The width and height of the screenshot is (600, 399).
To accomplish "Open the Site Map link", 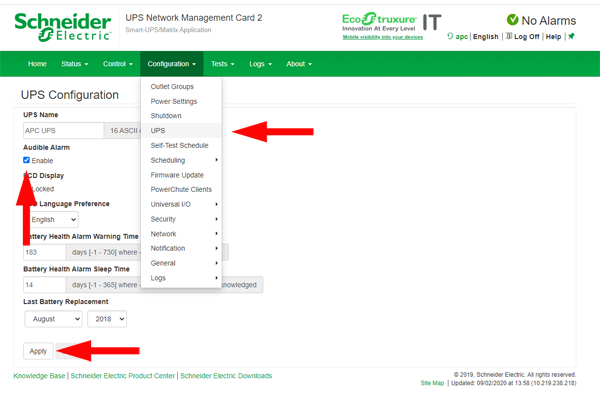I will click(x=432, y=383).
